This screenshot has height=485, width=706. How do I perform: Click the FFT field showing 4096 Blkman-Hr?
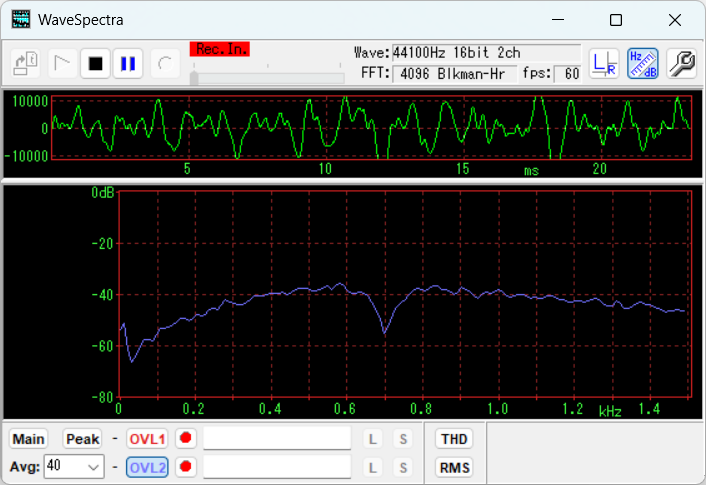coord(454,74)
